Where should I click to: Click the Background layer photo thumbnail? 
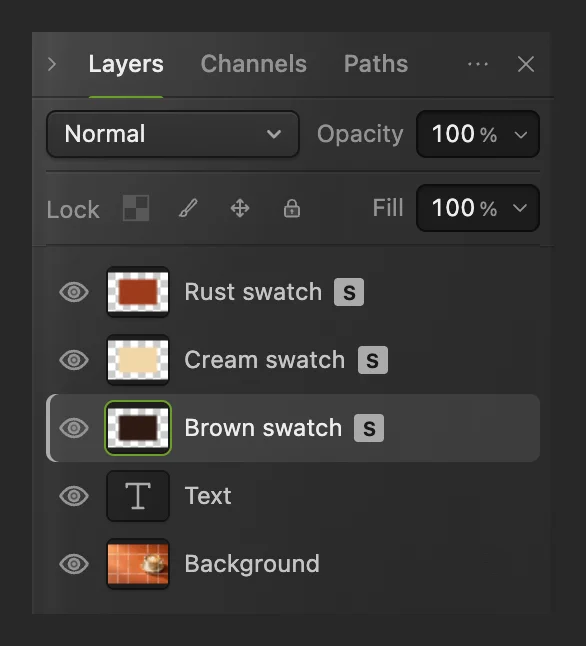coord(138,564)
